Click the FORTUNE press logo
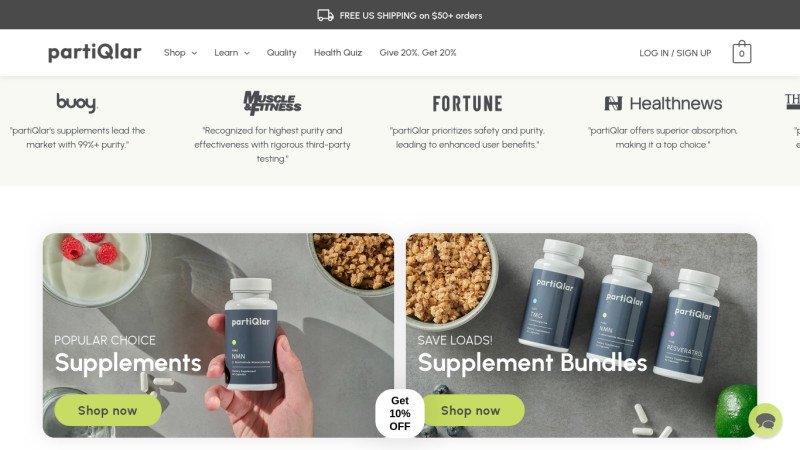The image size is (800, 450). point(467,104)
